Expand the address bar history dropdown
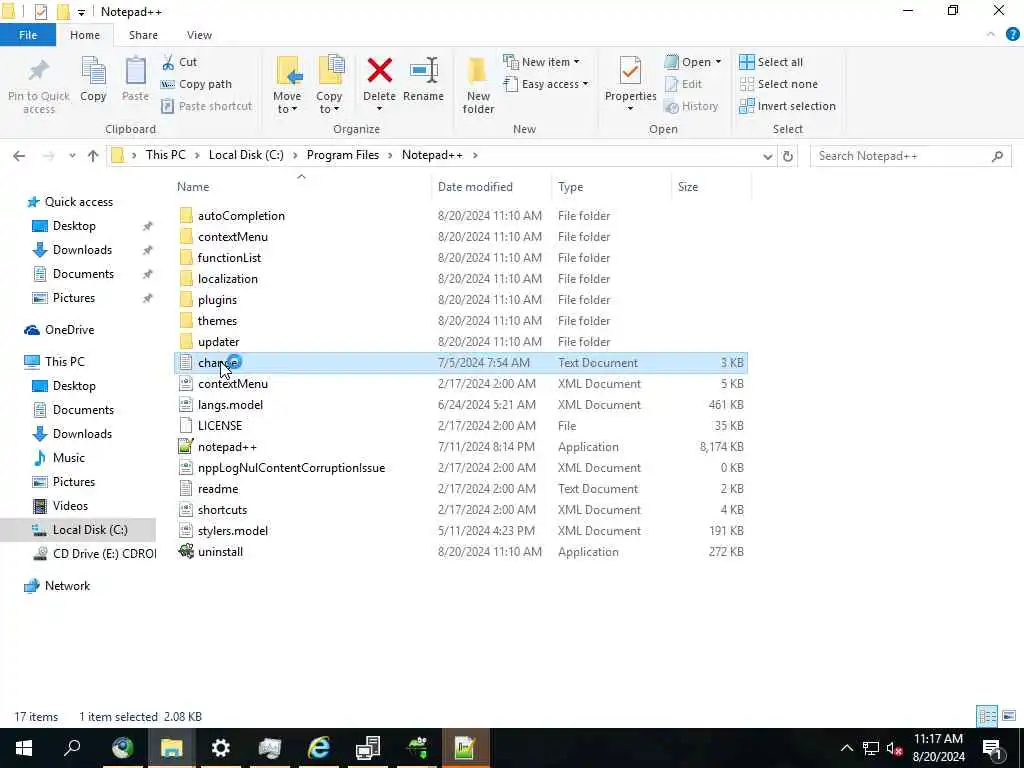Screen dimensions: 1024x768 (768, 157)
